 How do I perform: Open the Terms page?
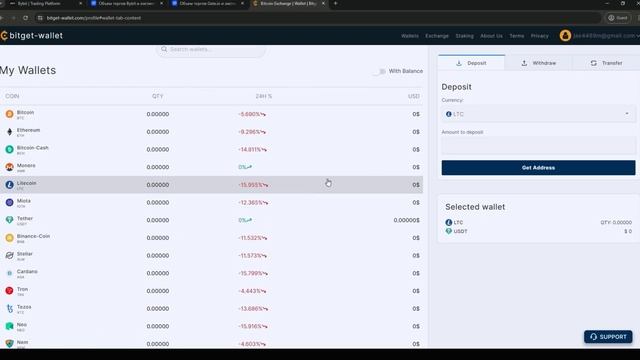click(517, 36)
